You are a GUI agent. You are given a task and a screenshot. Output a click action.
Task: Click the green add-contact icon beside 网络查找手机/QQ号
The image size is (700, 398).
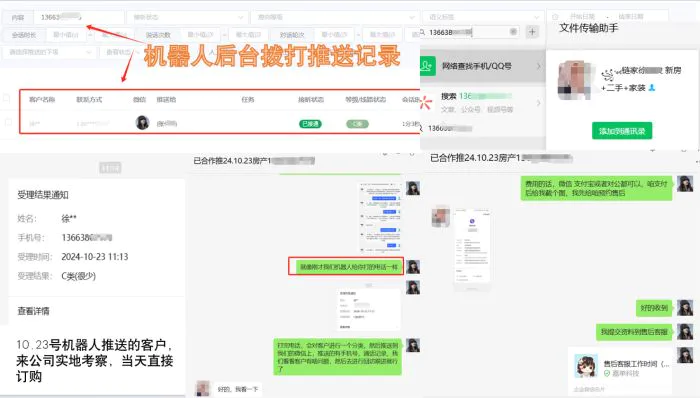(x=427, y=66)
